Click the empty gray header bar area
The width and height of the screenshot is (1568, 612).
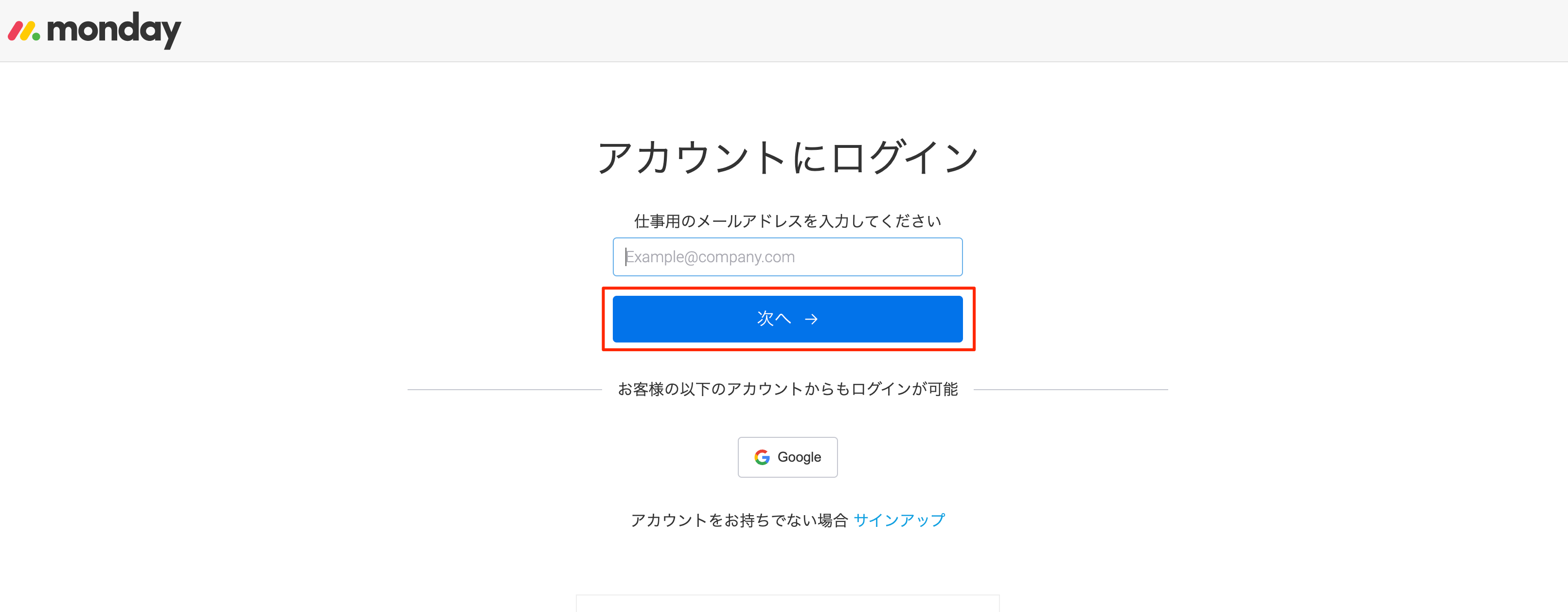852,31
